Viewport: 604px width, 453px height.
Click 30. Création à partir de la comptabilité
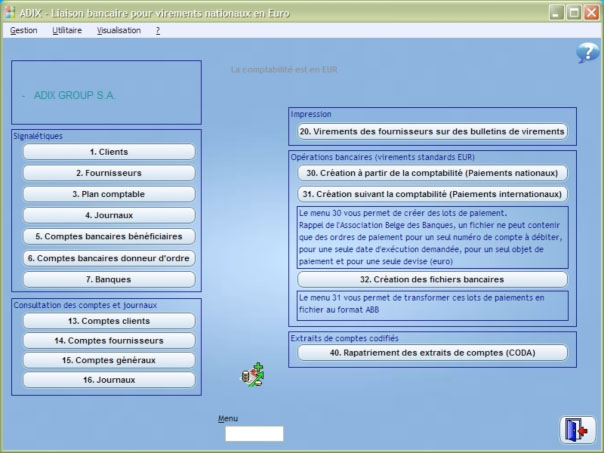(432, 173)
